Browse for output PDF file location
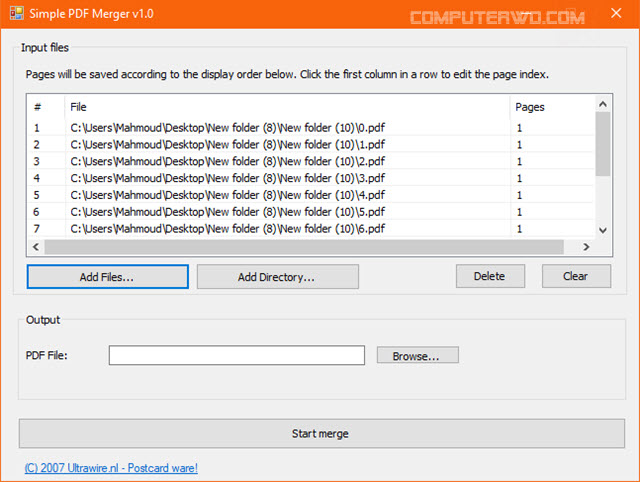This screenshot has width=640, height=482. [x=418, y=355]
